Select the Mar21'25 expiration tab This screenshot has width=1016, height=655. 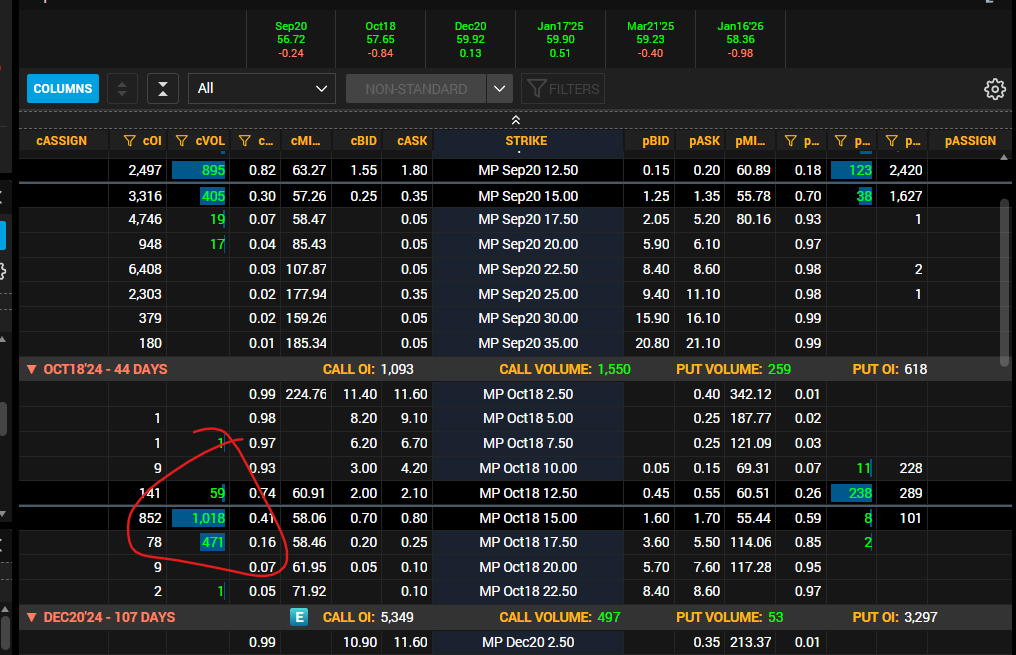651,40
